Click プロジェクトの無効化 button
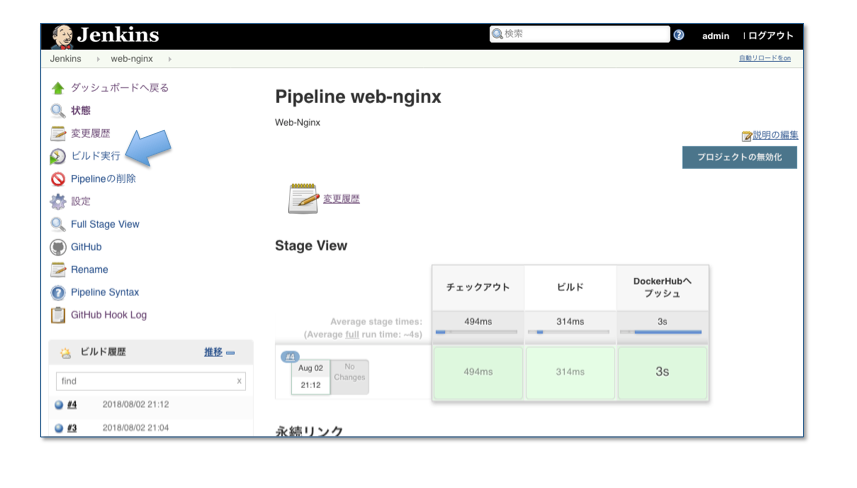The width and height of the screenshot is (857, 488). tap(739, 157)
